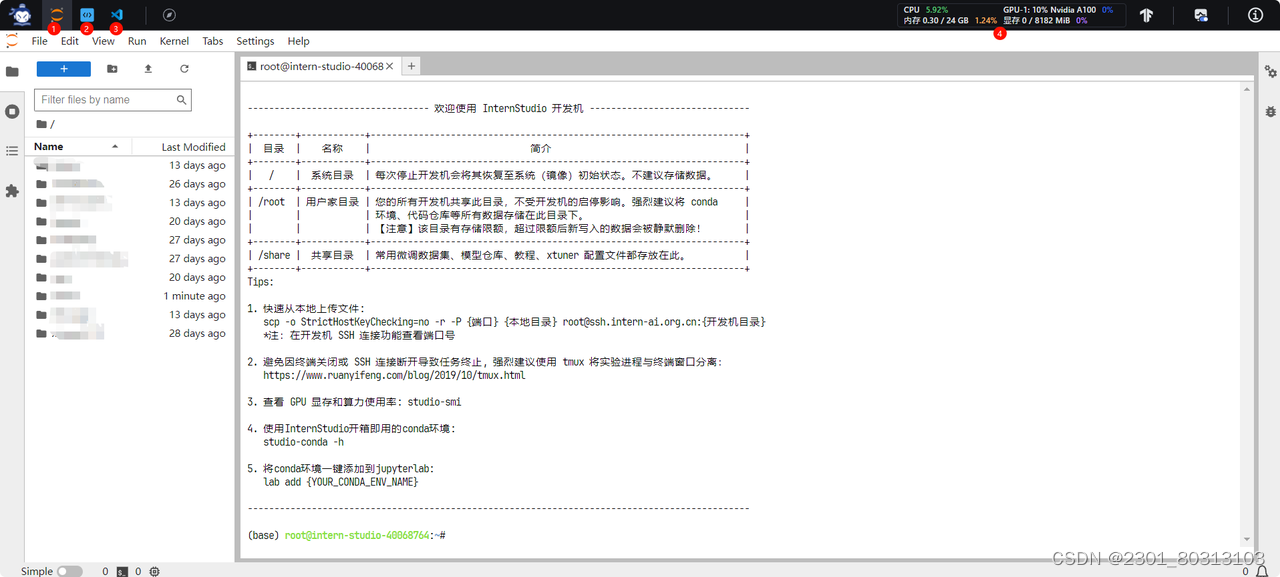
Task: Open the Extension Manager puzzle icon
Action: [12, 190]
